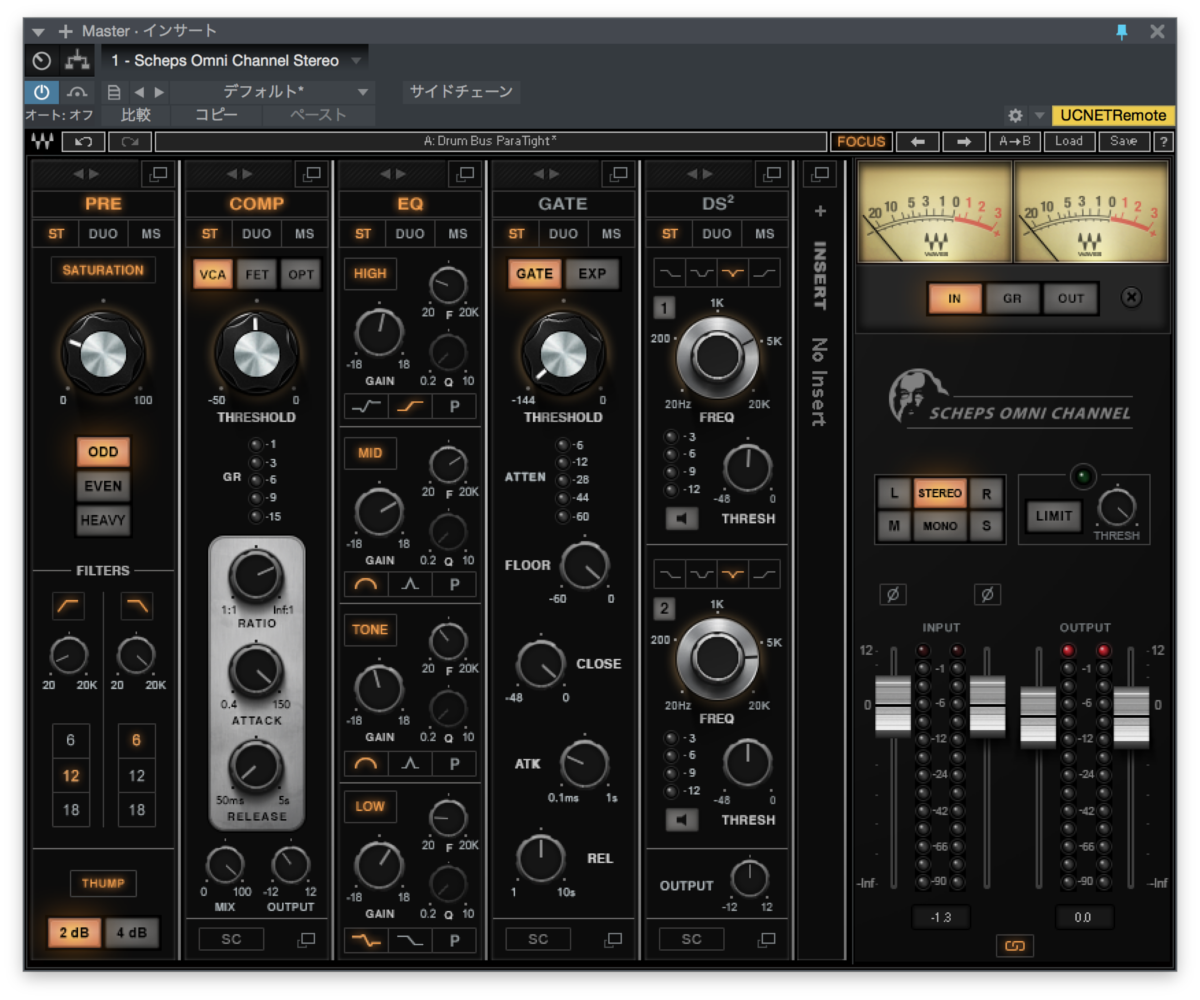Expand the EQ module window icon
This screenshot has width=1200, height=1000.
466,174
